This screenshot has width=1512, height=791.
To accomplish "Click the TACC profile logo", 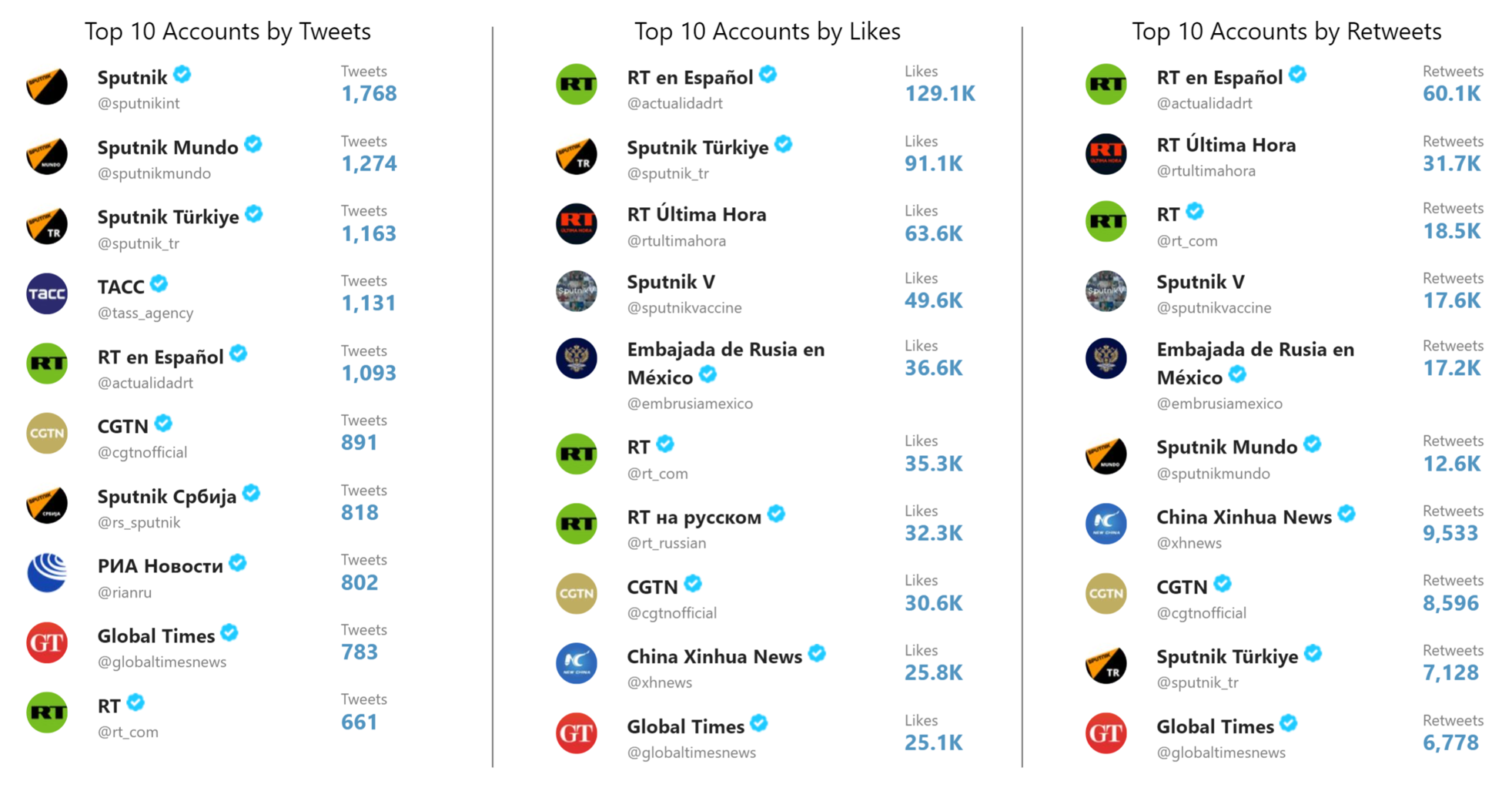I will pos(47,294).
